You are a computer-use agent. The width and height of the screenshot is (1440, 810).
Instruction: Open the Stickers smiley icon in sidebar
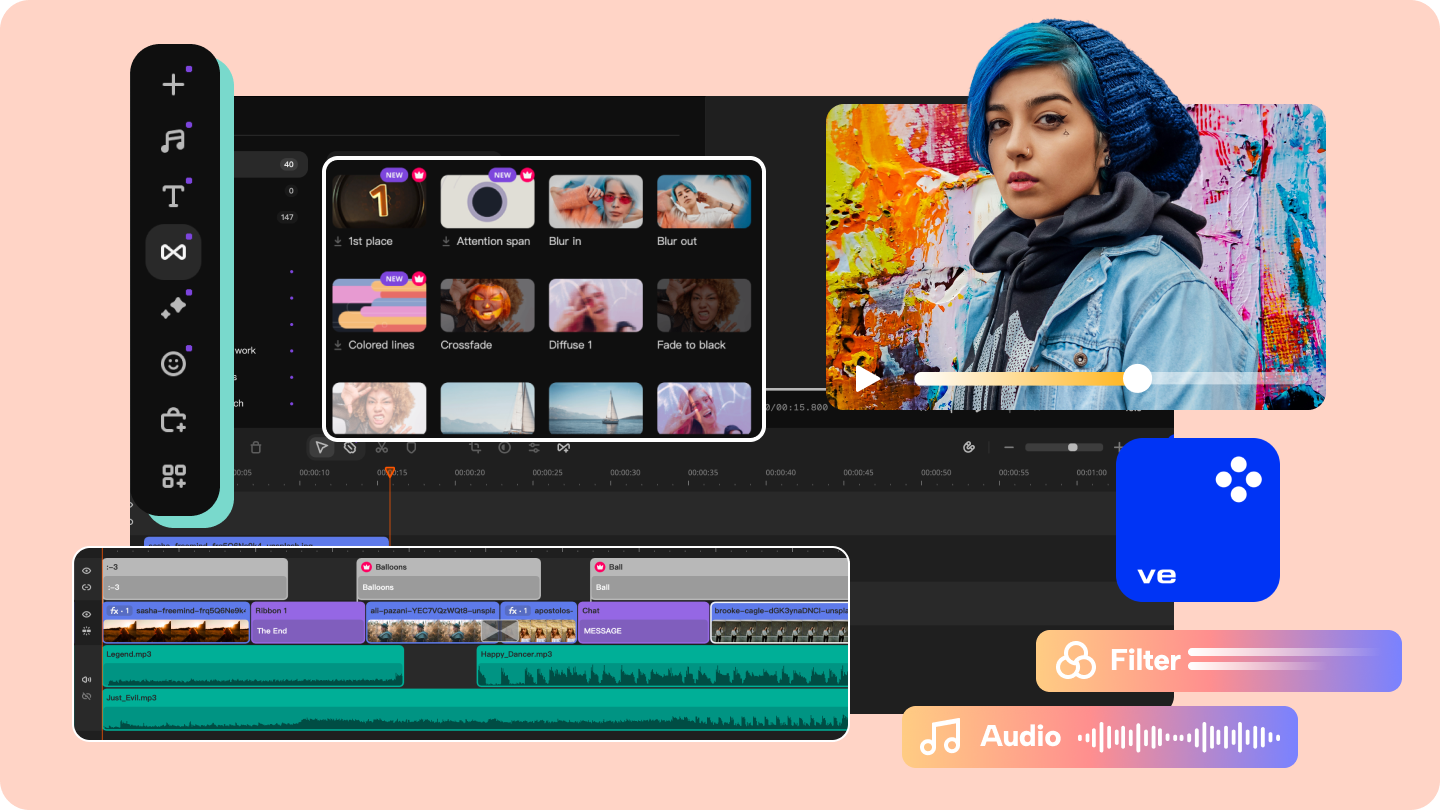174,364
